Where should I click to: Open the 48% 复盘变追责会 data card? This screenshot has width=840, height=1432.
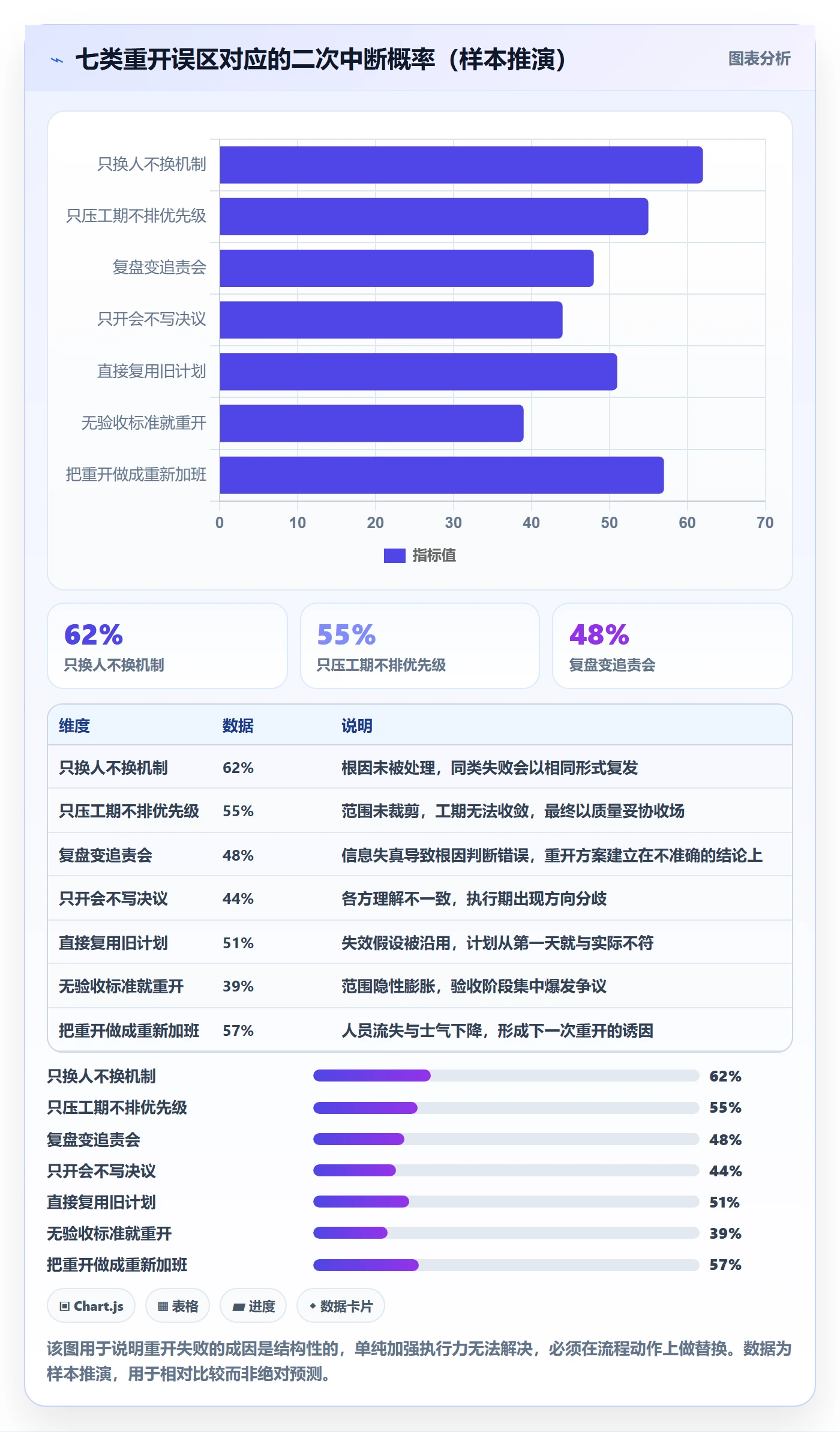point(673,646)
